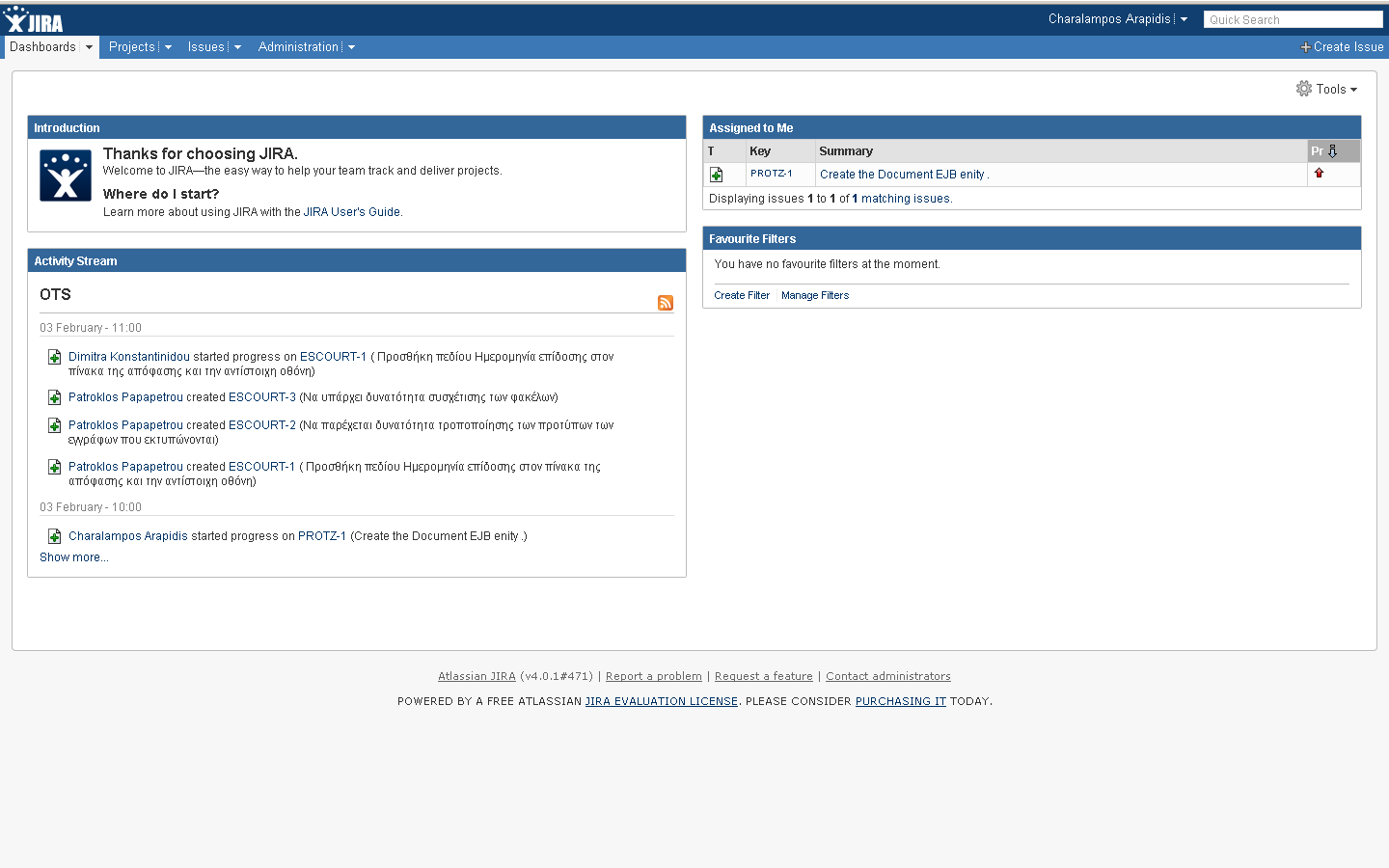Click the Activity Stream panel header
Screen dimensions: 1389x868
click(x=357, y=261)
